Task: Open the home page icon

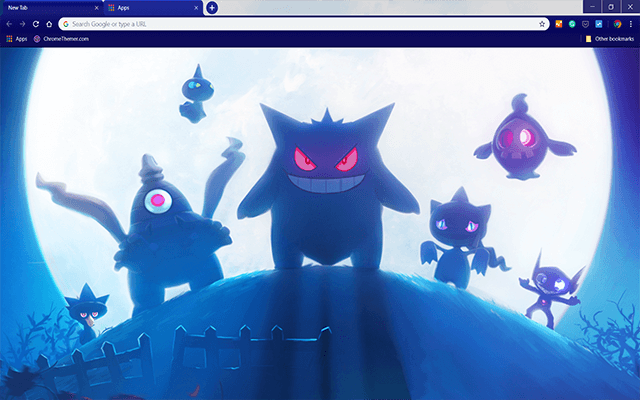Action: point(49,24)
